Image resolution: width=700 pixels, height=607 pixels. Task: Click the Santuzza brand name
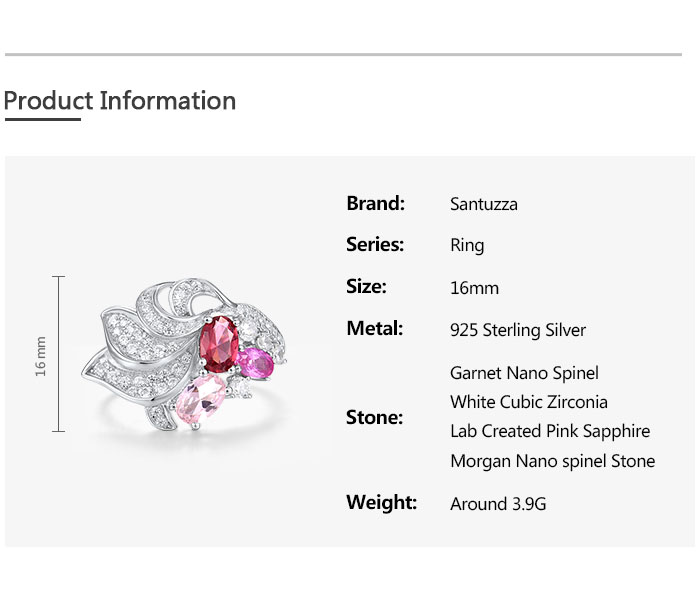pyautogui.click(x=484, y=204)
